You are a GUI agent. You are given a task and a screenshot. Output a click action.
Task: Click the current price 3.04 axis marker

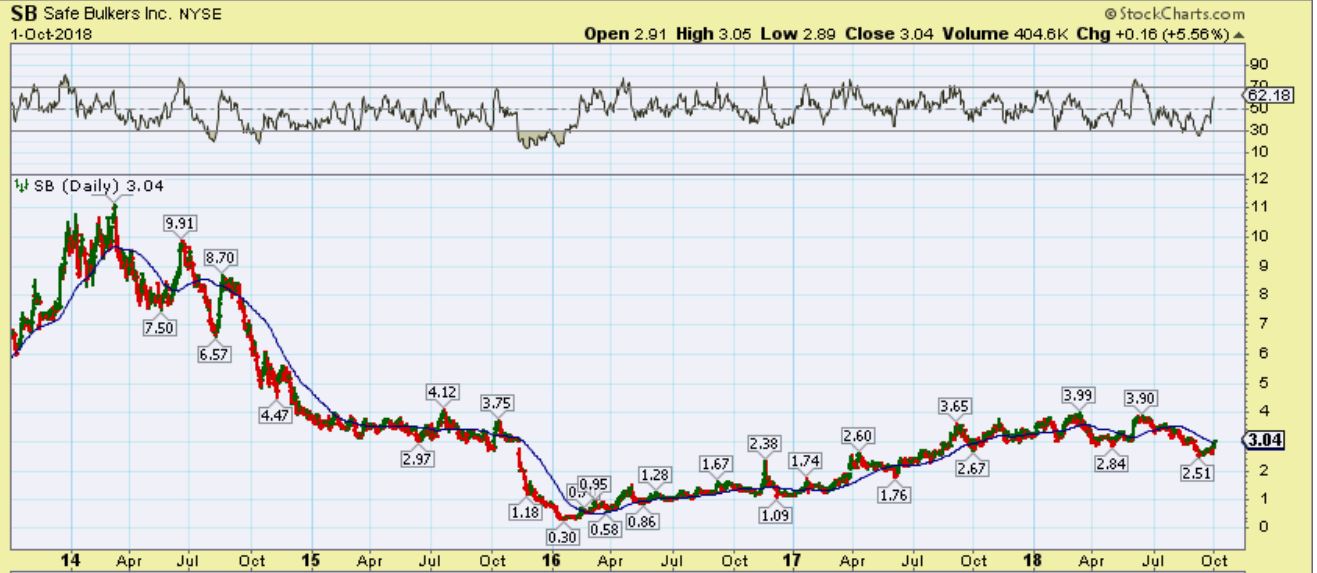click(x=1264, y=439)
